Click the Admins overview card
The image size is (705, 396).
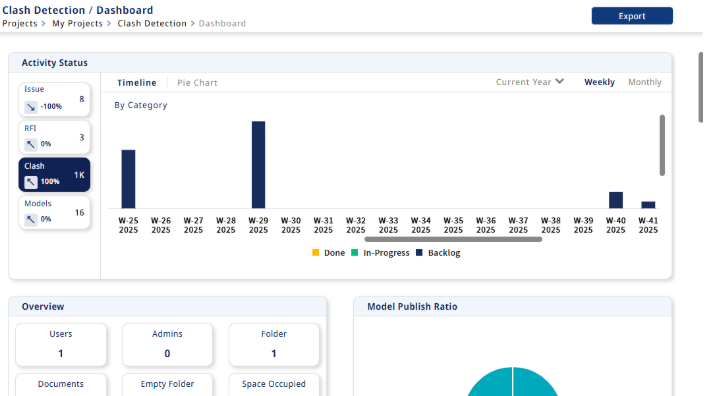(167, 345)
